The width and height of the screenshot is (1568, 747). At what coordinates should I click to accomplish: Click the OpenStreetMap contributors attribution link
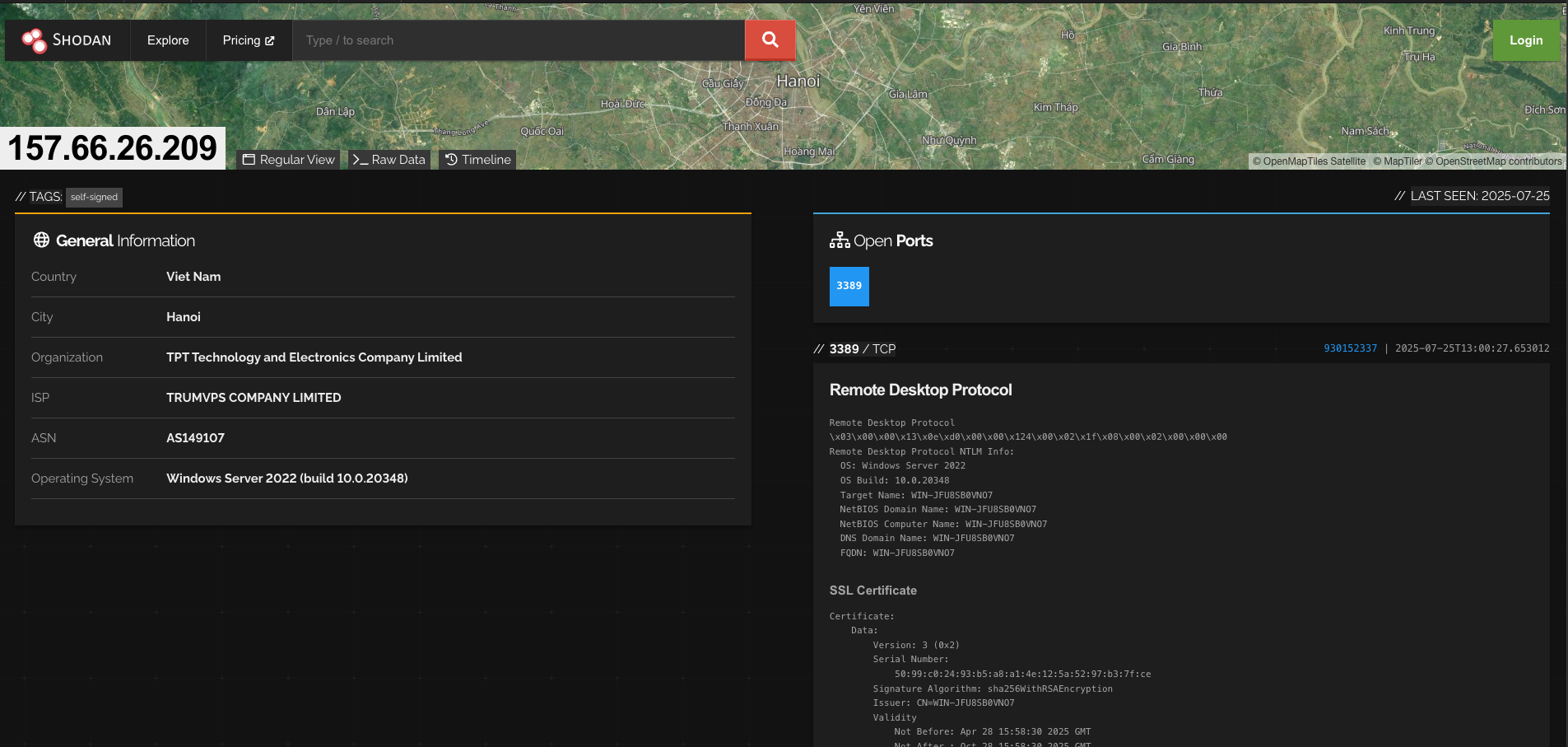(1493, 161)
